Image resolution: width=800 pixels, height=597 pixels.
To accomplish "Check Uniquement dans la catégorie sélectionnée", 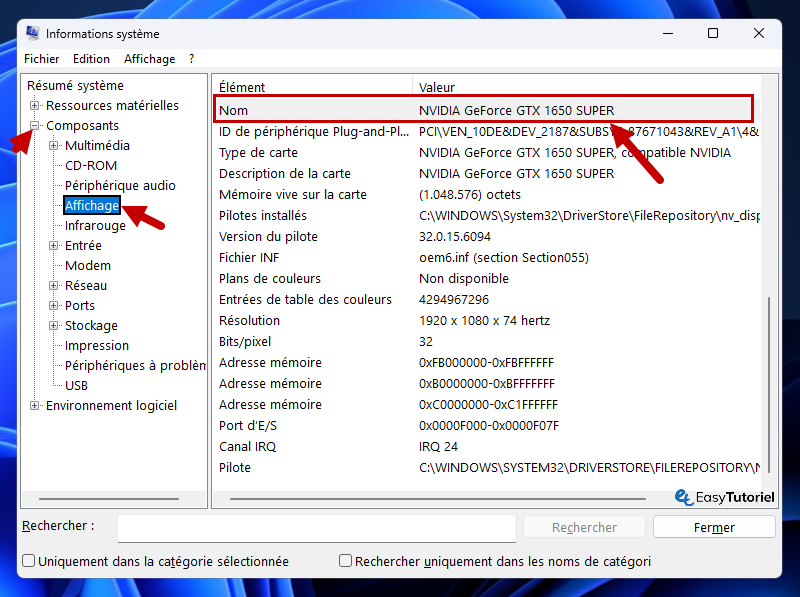I will (29, 561).
